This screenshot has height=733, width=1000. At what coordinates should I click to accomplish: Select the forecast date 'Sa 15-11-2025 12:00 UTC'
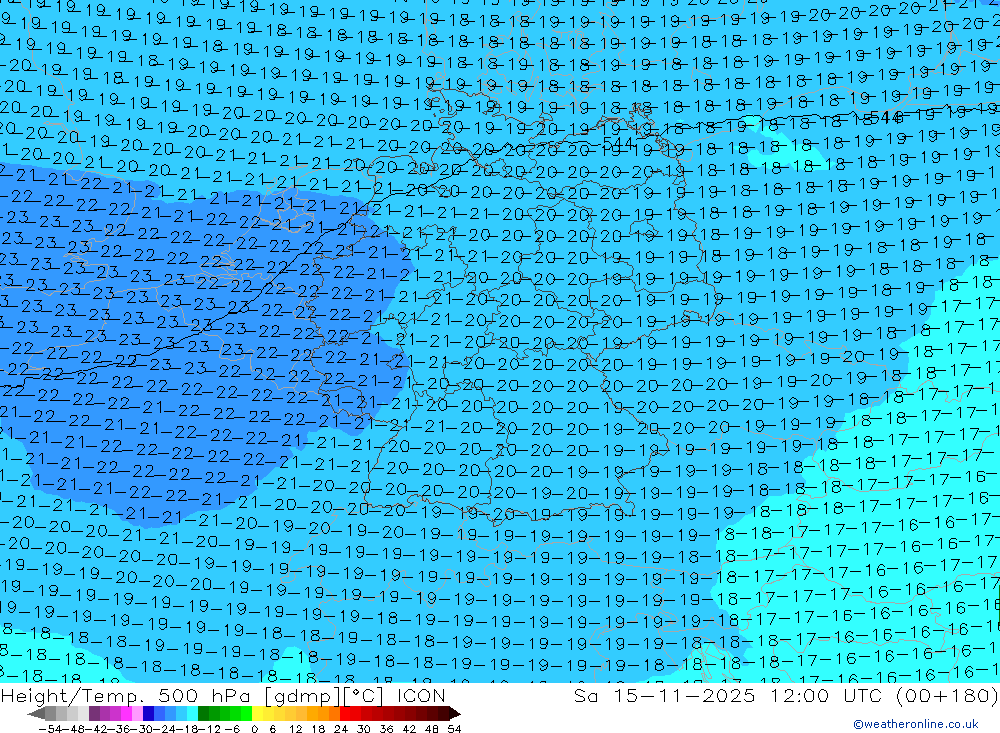pos(727,695)
